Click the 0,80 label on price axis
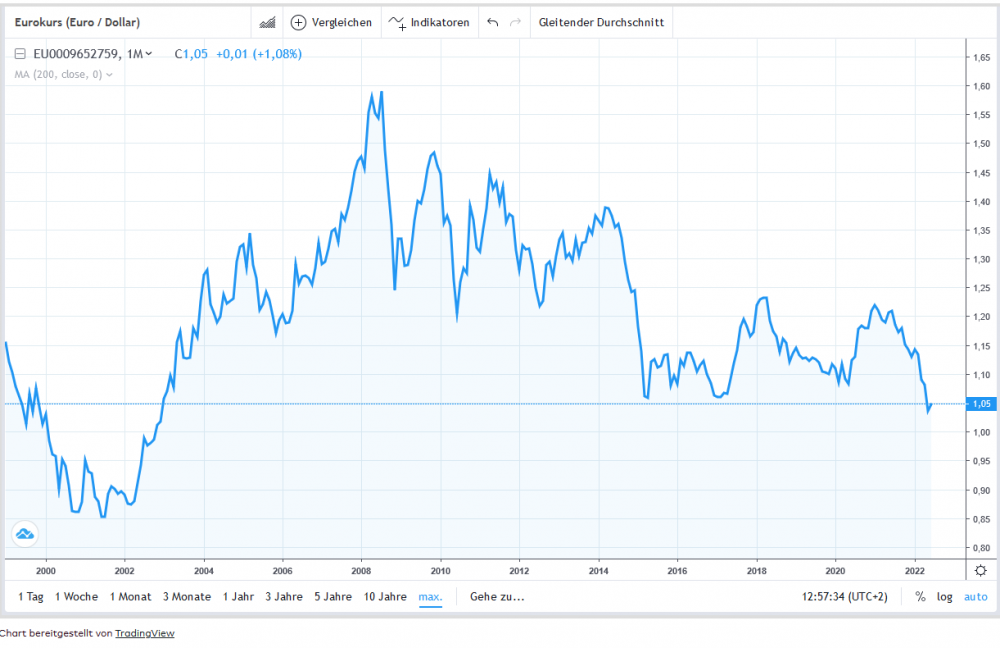The image size is (1000, 648). tap(982, 548)
